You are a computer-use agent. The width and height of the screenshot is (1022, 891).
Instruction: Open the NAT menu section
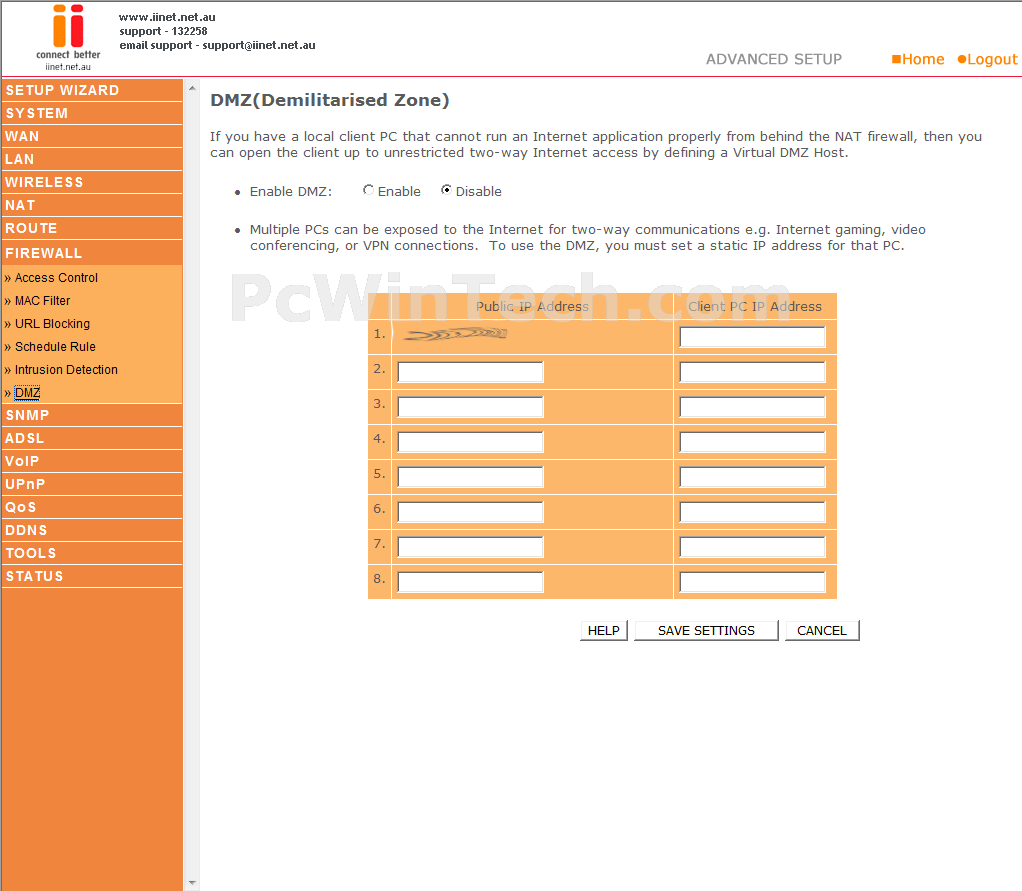click(93, 205)
